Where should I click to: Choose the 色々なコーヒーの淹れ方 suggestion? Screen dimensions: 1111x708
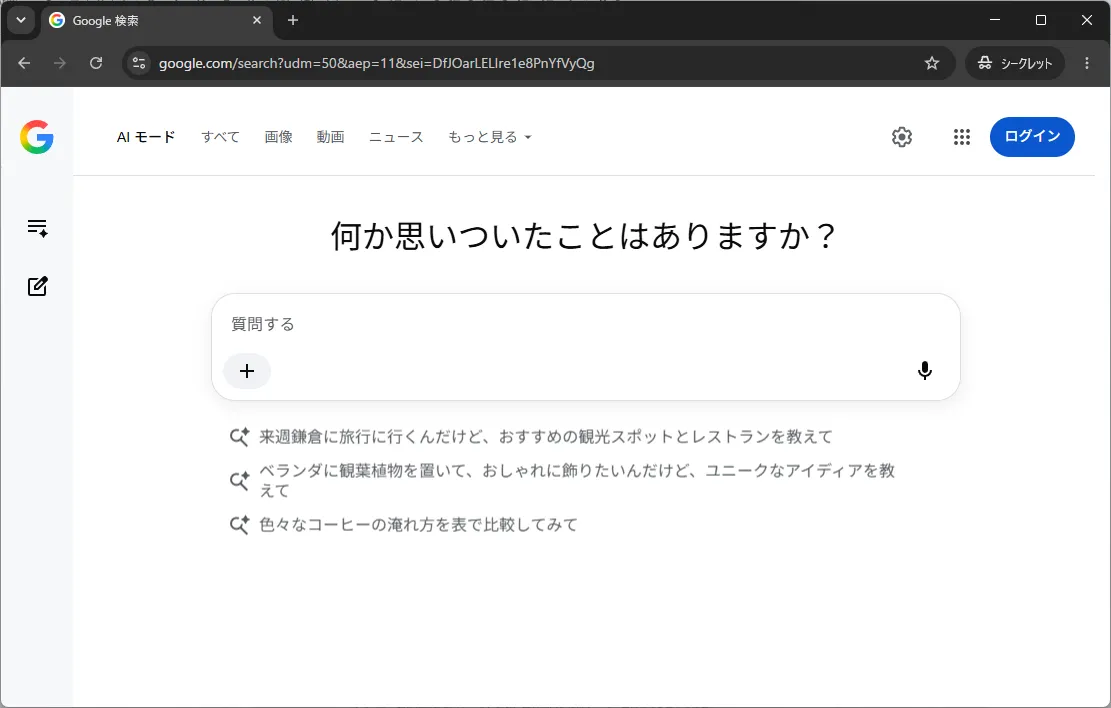pyautogui.click(x=418, y=524)
